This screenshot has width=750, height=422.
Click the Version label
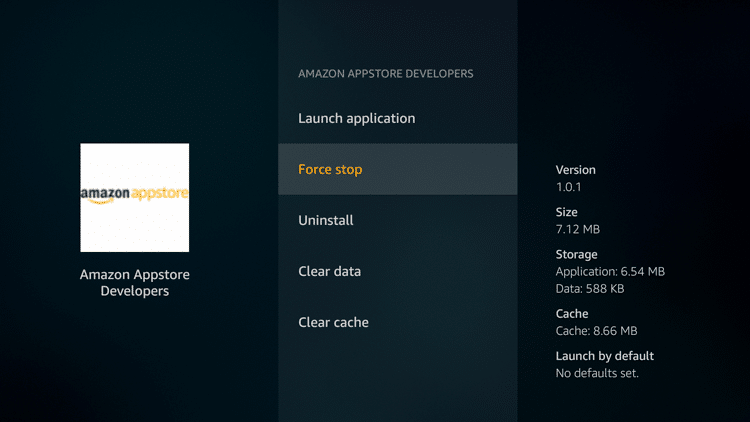tap(575, 170)
